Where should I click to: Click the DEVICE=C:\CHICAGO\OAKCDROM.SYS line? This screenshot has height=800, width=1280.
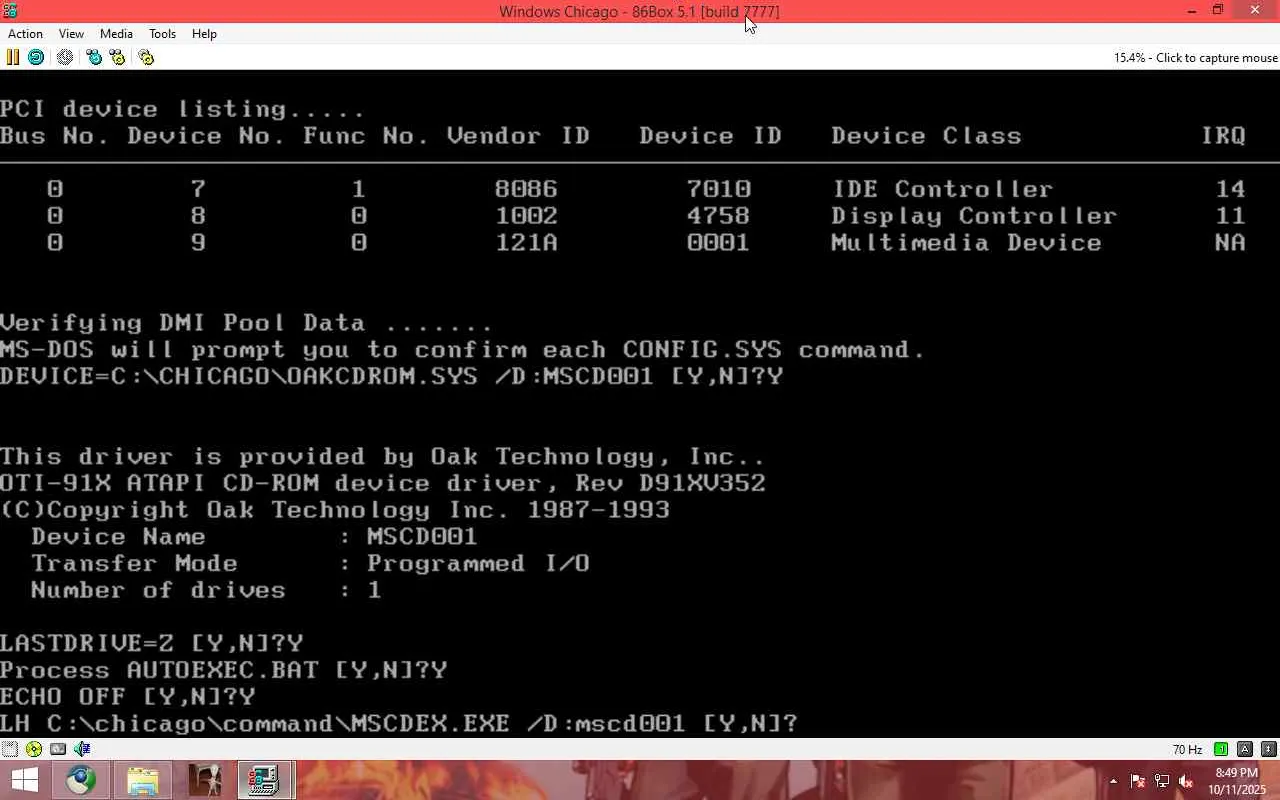tap(391, 376)
